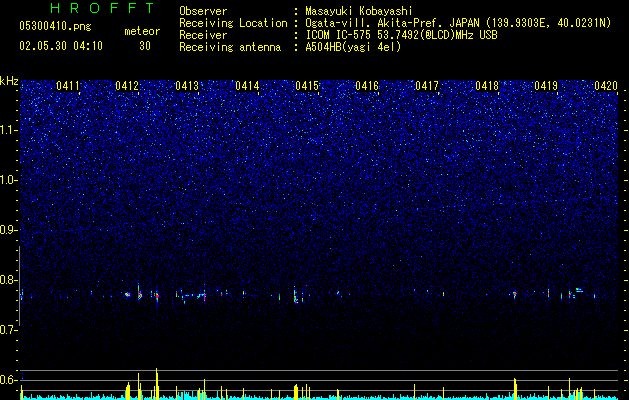Click the 0.9 kHz axis label
The width and height of the screenshot is (629, 400).
tap(9, 230)
